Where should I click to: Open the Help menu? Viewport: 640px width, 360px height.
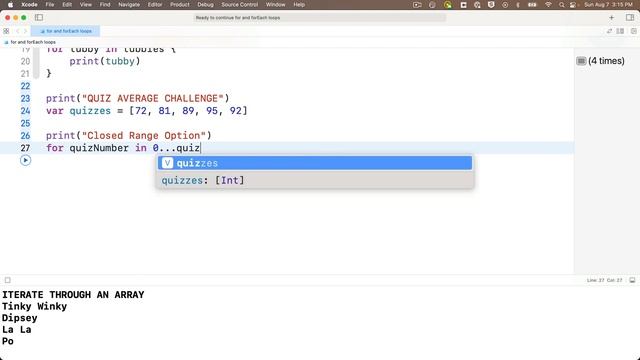[x=299, y=4]
